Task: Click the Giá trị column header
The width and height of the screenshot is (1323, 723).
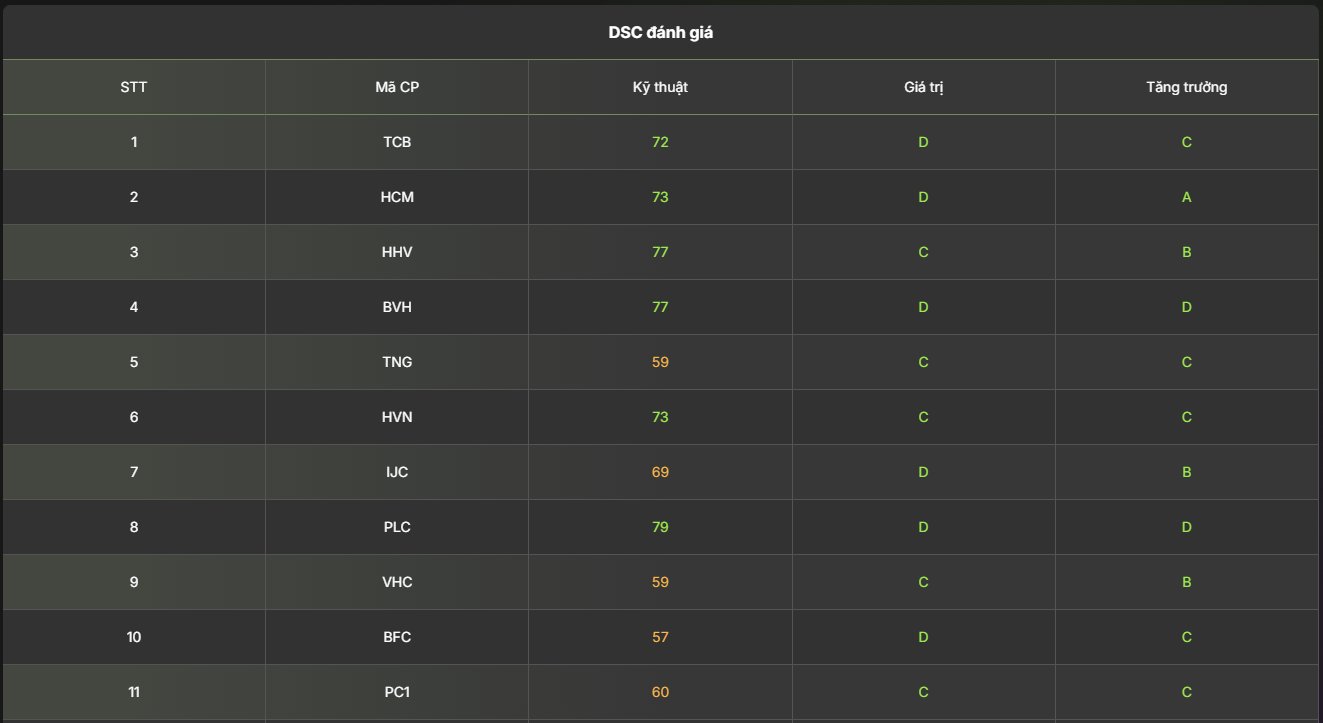Action: coord(923,87)
